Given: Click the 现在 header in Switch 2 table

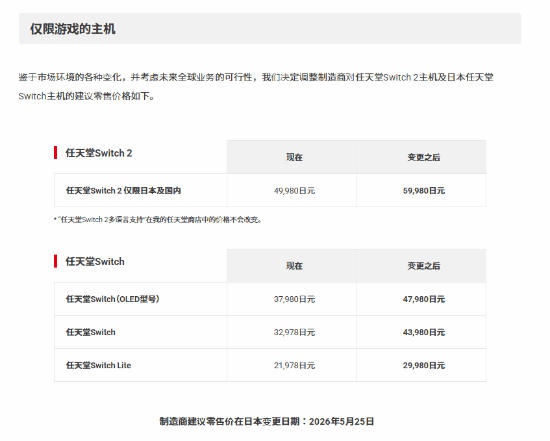Looking at the screenshot, I should click(294, 157).
